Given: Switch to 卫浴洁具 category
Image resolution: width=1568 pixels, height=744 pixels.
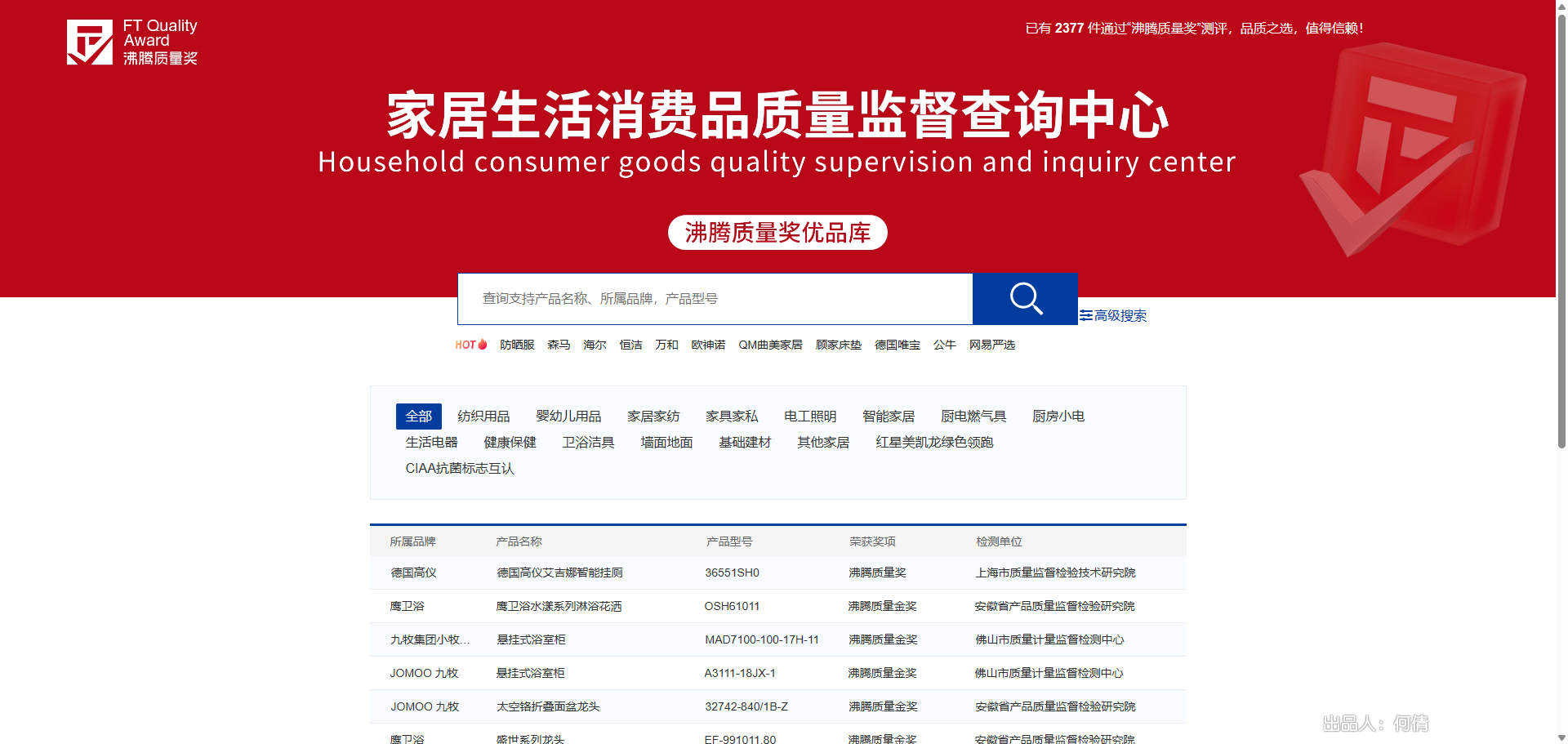Looking at the screenshot, I should click(588, 443).
